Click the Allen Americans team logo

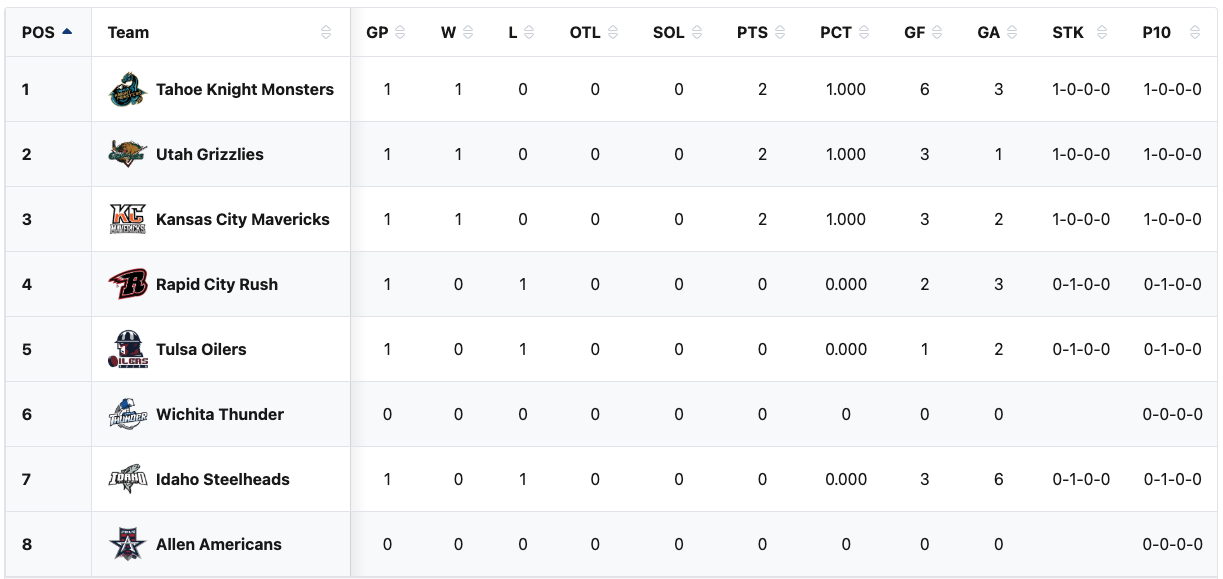pos(128,544)
